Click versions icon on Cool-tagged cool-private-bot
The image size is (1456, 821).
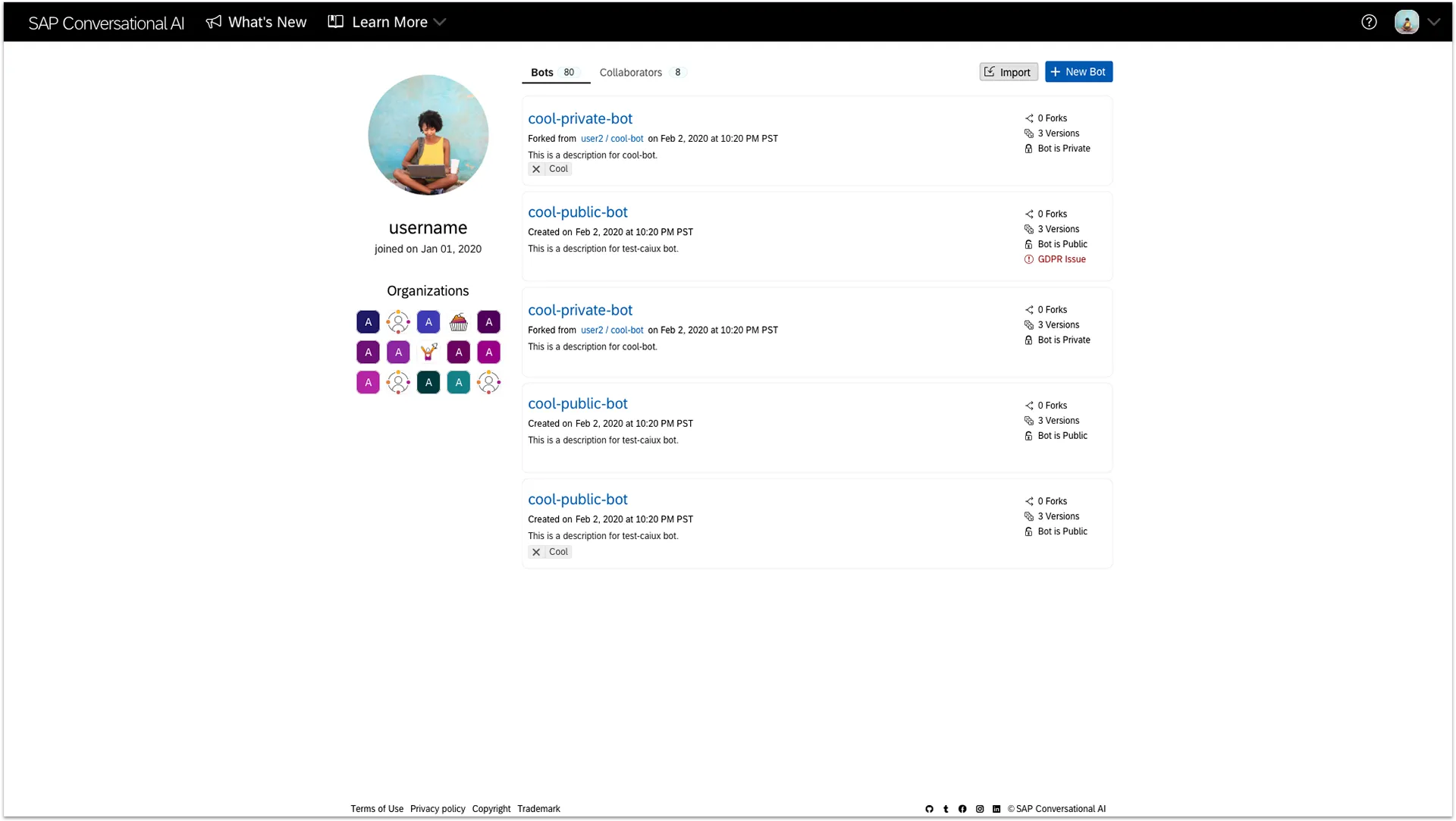[1029, 133]
